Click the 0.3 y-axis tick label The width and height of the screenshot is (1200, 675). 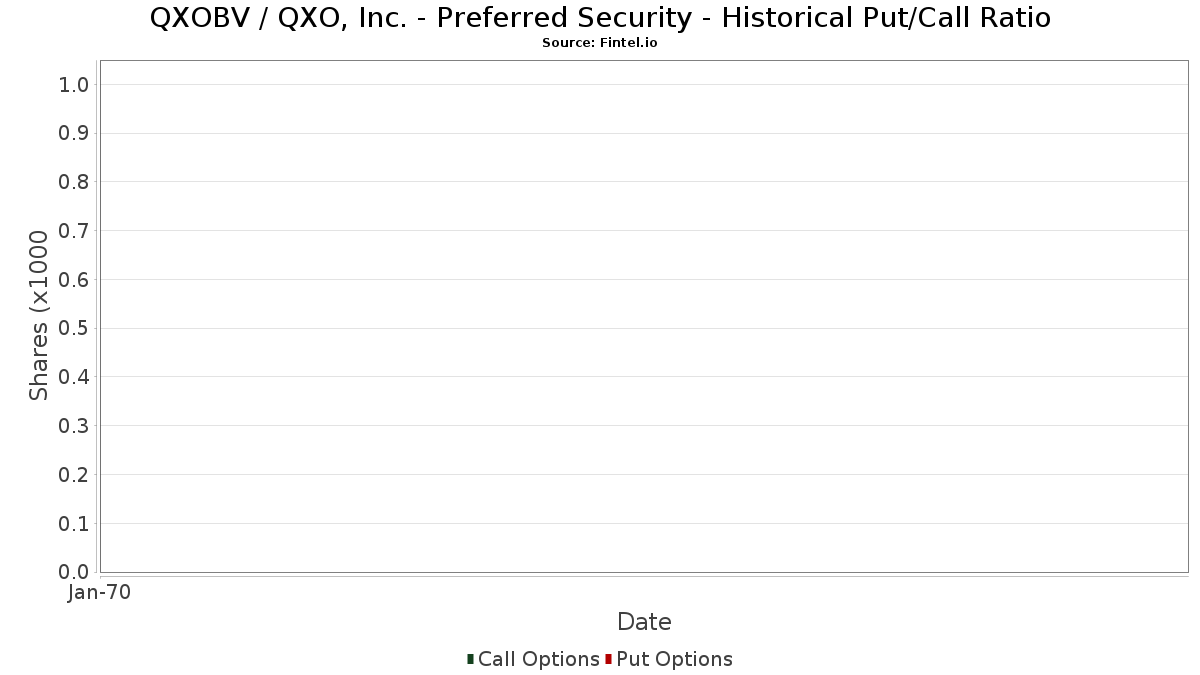click(x=75, y=426)
